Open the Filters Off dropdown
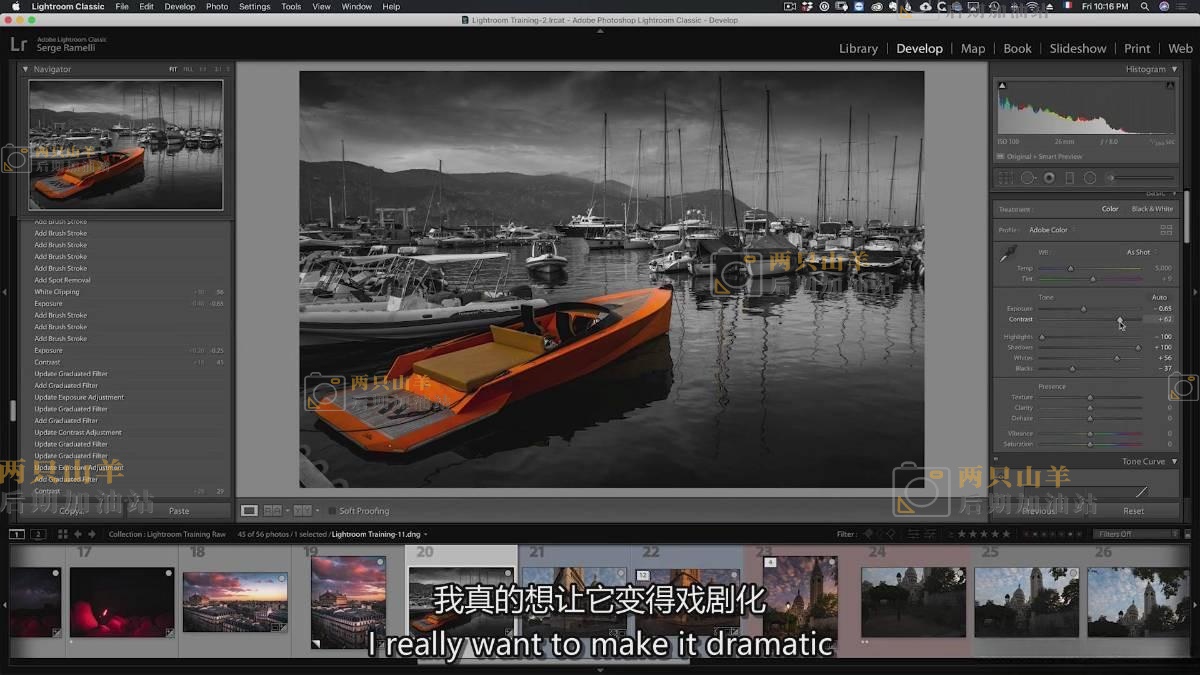The width and height of the screenshot is (1200, 675). tap(1135, 534)
